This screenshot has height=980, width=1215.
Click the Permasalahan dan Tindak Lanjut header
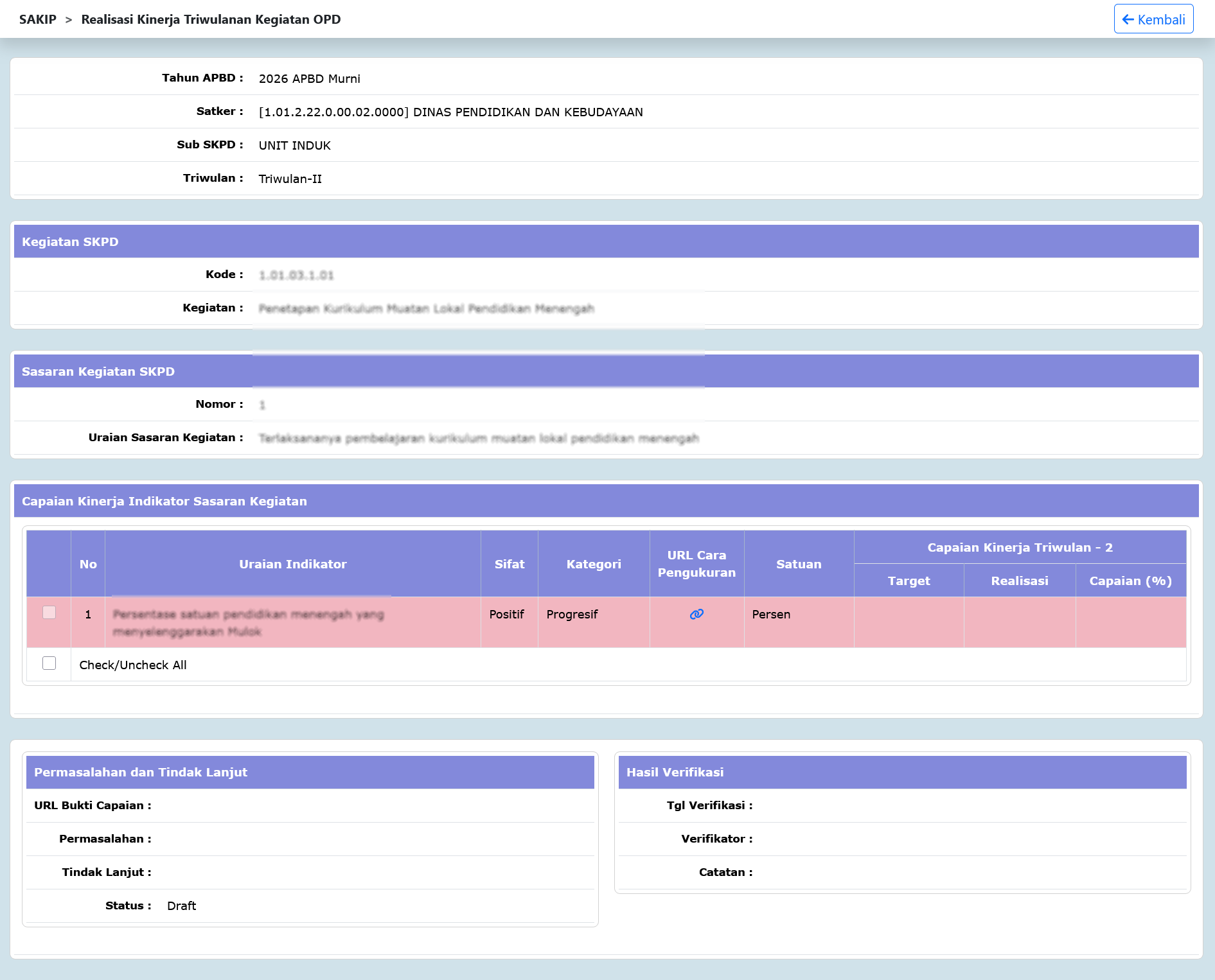tap(310, 772)
